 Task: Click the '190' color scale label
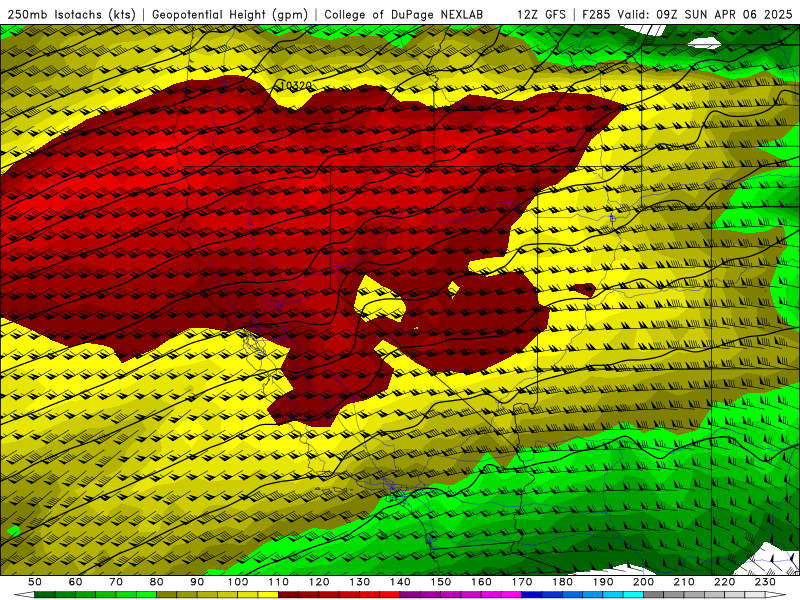click(x=603, y=582)
